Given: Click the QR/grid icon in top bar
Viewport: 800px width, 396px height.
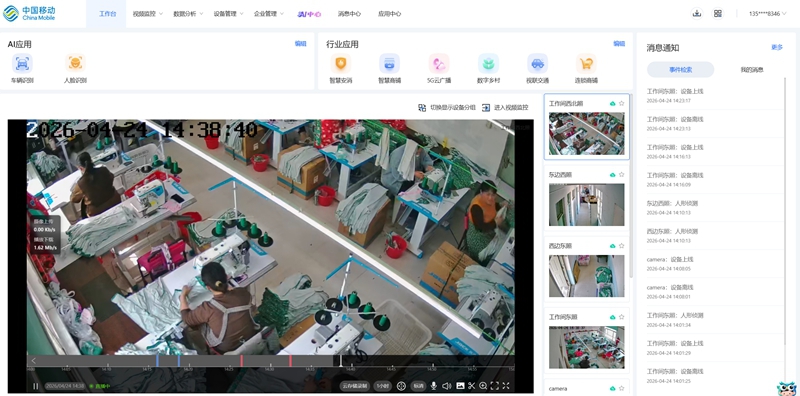Looking at the screenshot, I should tap(718, 14).
